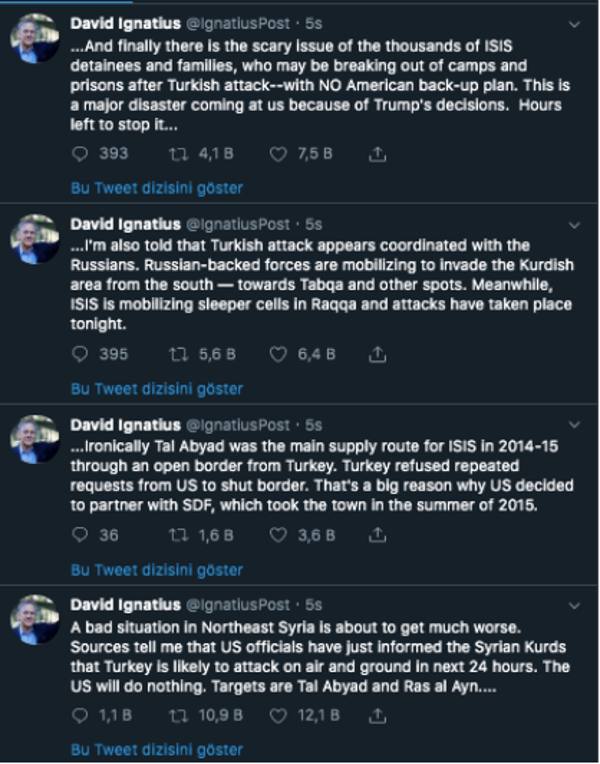Like the Tal Abyad supply route tweet
The height and width of the screenshot is (764, 600).
click(x=278, y=535)
